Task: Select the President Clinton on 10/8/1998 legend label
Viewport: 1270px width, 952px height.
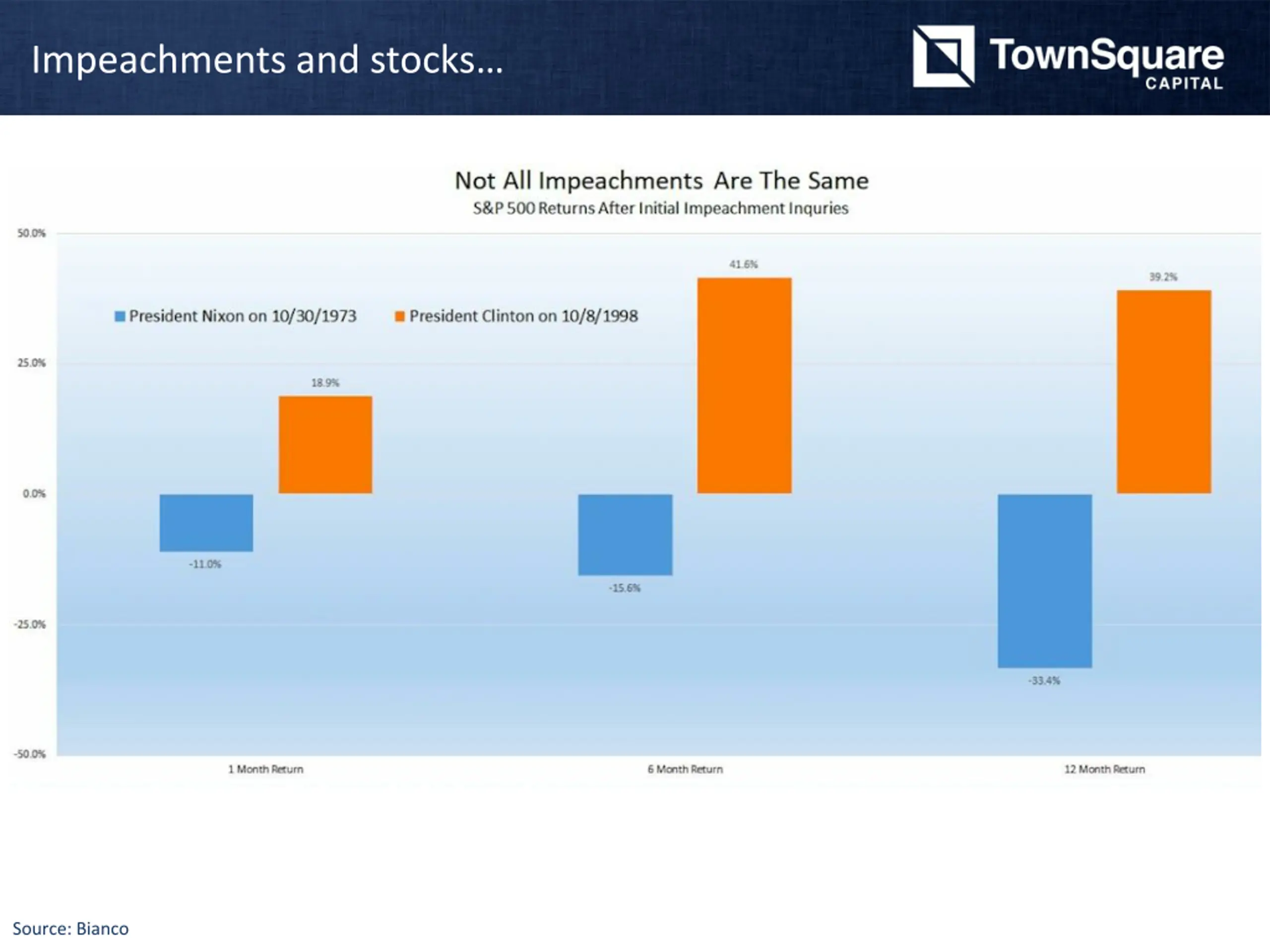Action: tap(523, 316)
